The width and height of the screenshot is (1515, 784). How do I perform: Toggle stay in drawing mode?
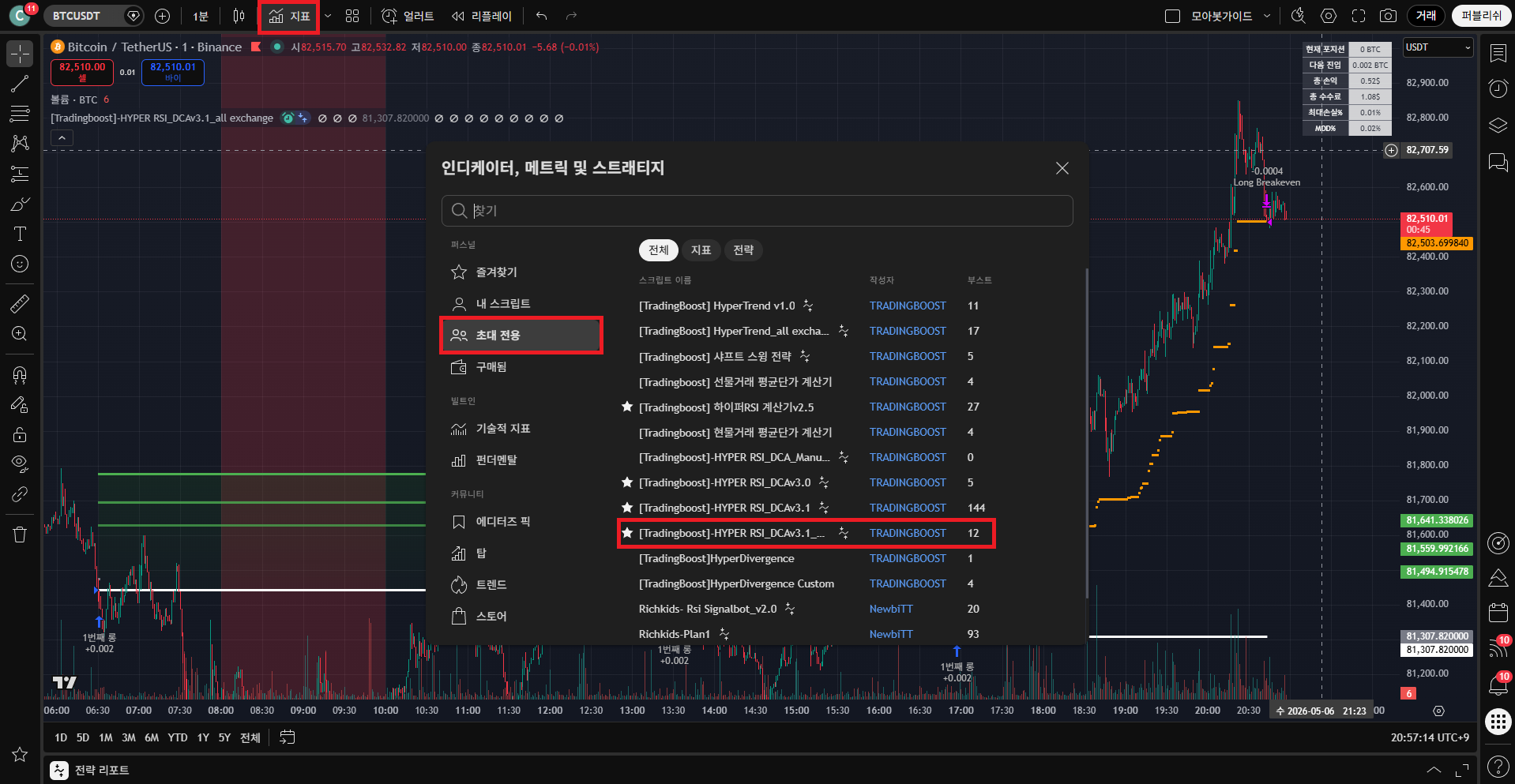coord(20,405)
